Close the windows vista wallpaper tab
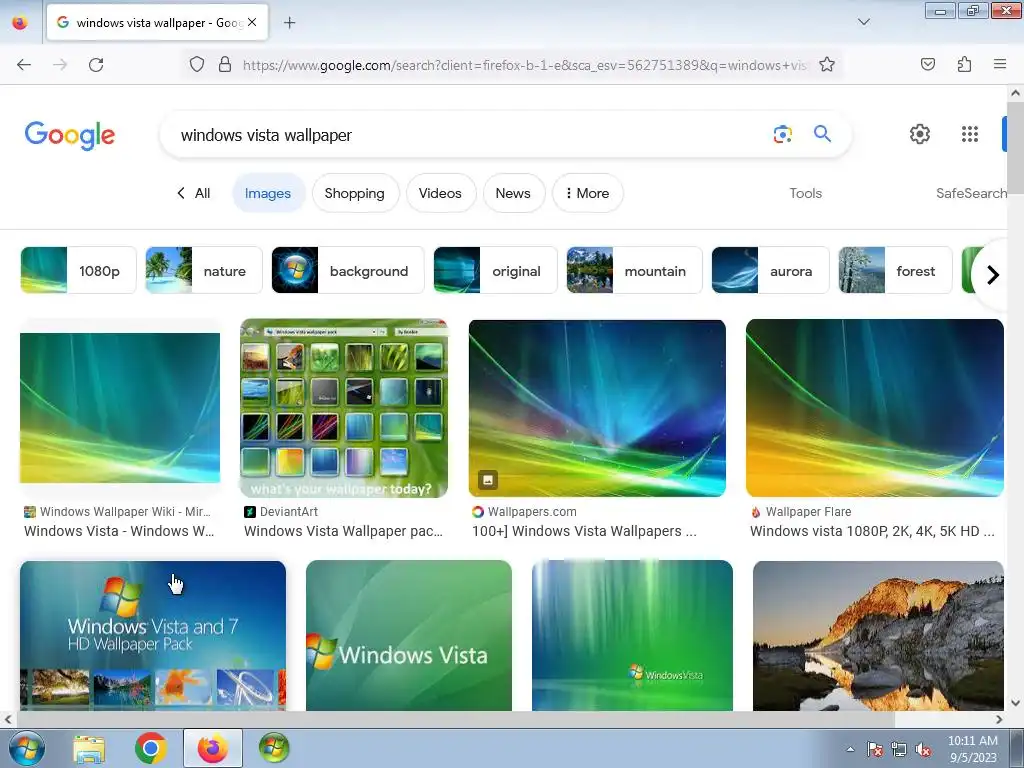This screenshot has height=768, width=1024. pos(252,22)
